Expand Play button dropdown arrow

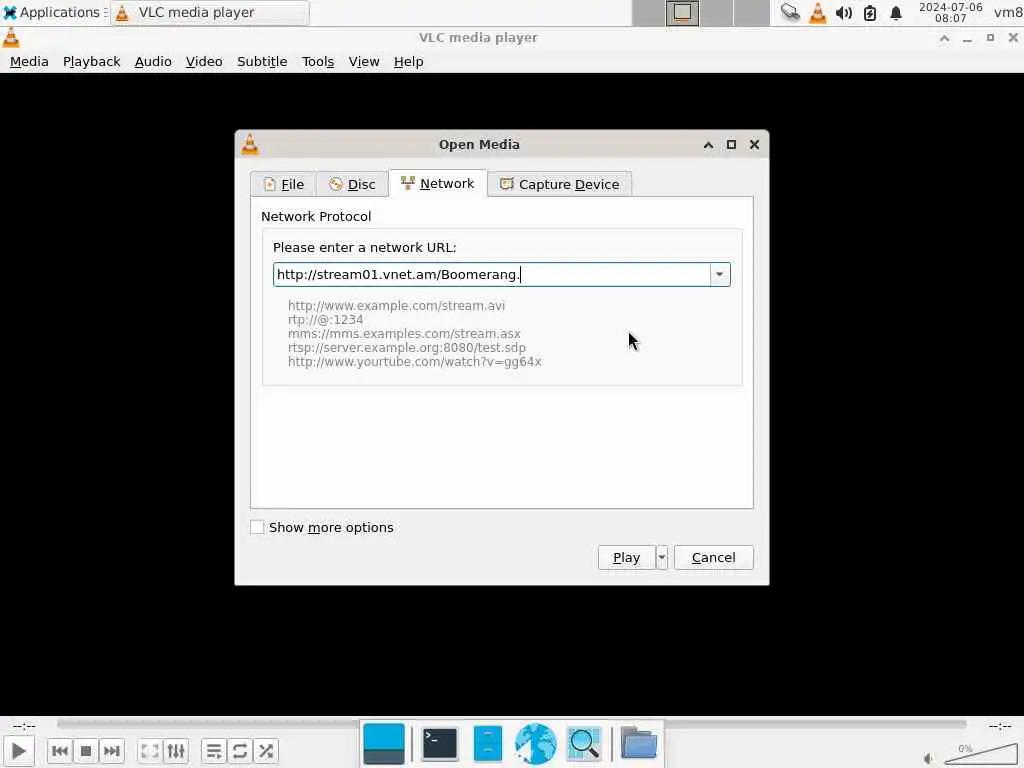pyautogui.click(x=662, y=558)
